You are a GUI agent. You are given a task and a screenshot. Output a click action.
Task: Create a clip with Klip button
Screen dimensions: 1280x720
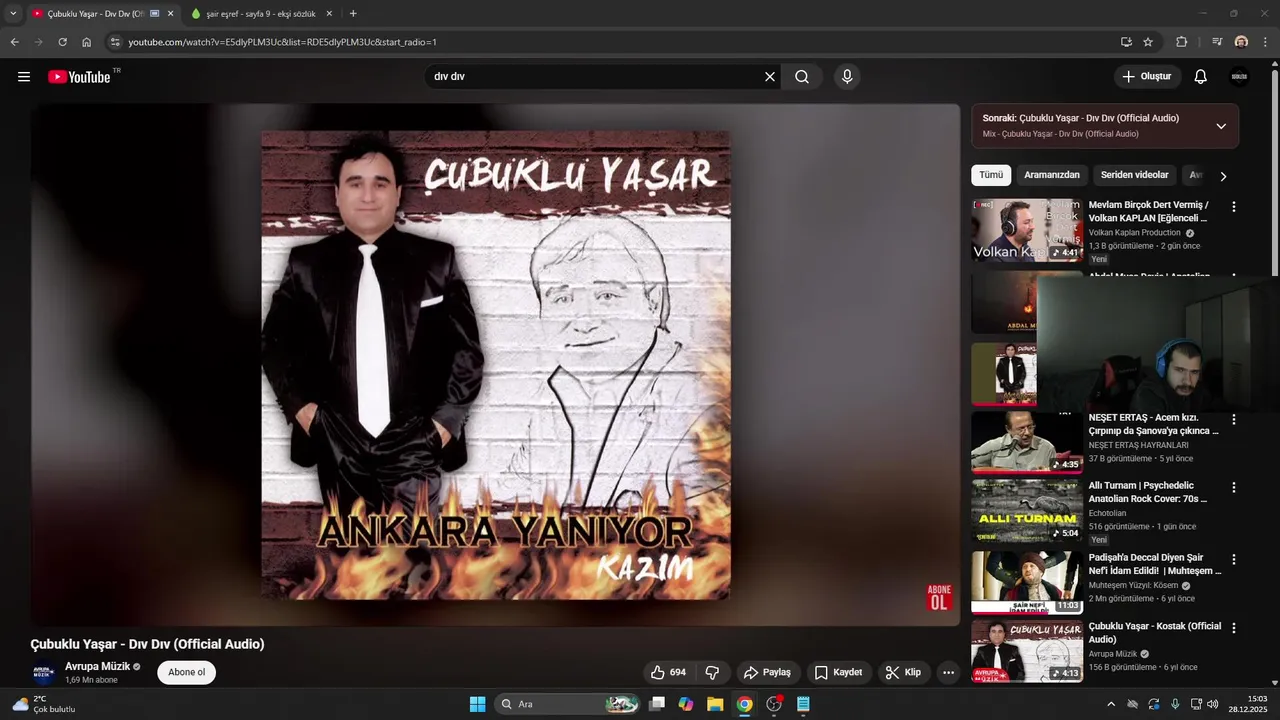903,673
